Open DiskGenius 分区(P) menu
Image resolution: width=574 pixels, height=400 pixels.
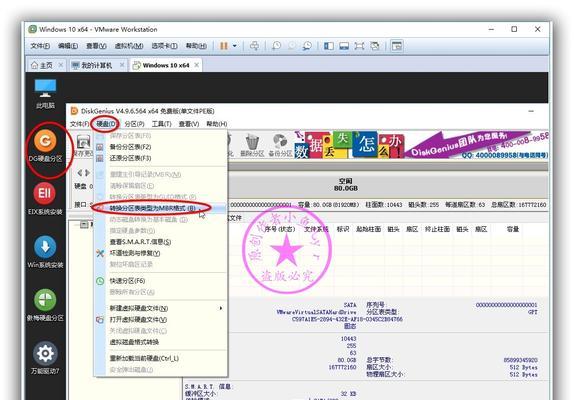134,124
